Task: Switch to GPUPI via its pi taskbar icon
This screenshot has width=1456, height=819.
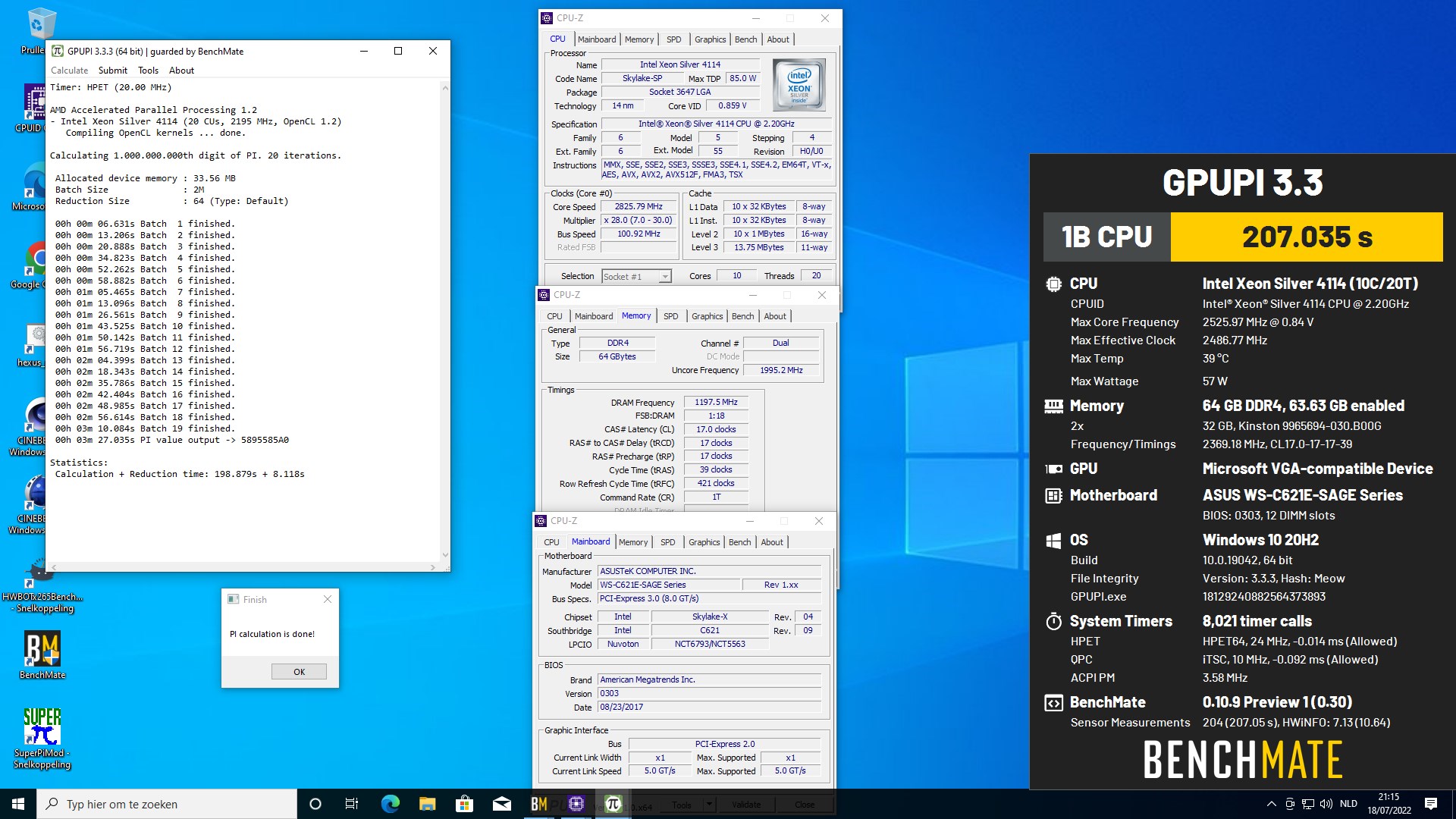Action: (613, 804)
